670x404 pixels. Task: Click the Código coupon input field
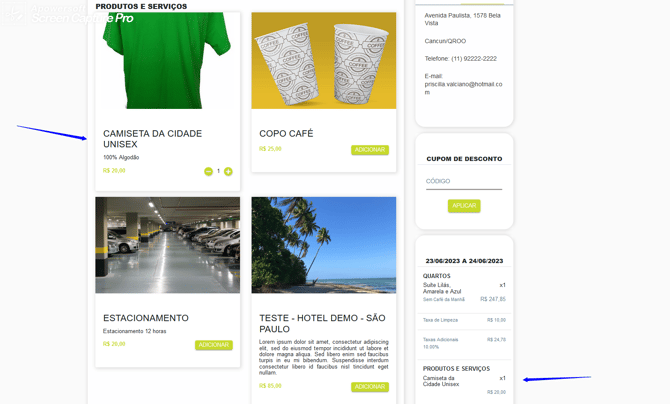(464, 181)
